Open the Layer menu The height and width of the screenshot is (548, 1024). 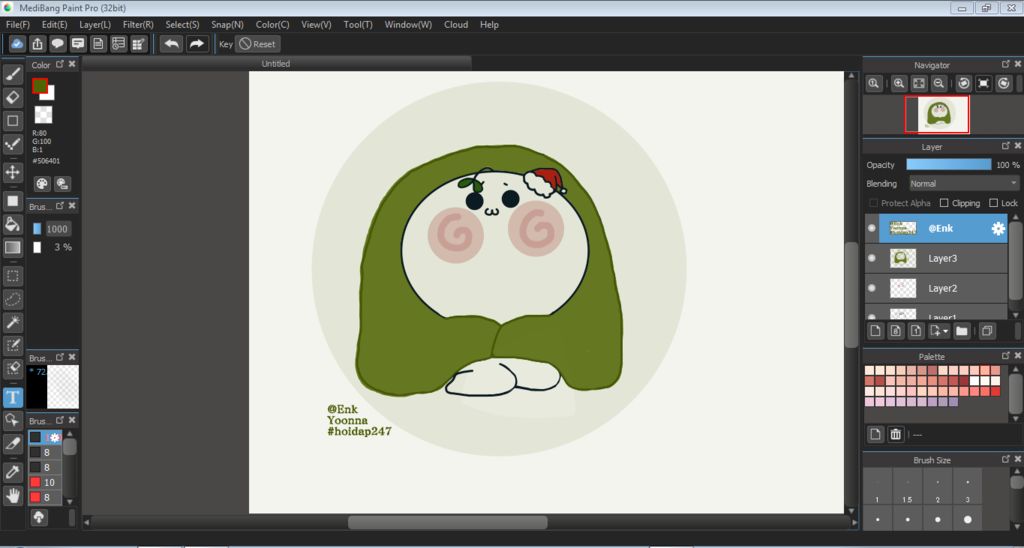(x=95, y=25)
